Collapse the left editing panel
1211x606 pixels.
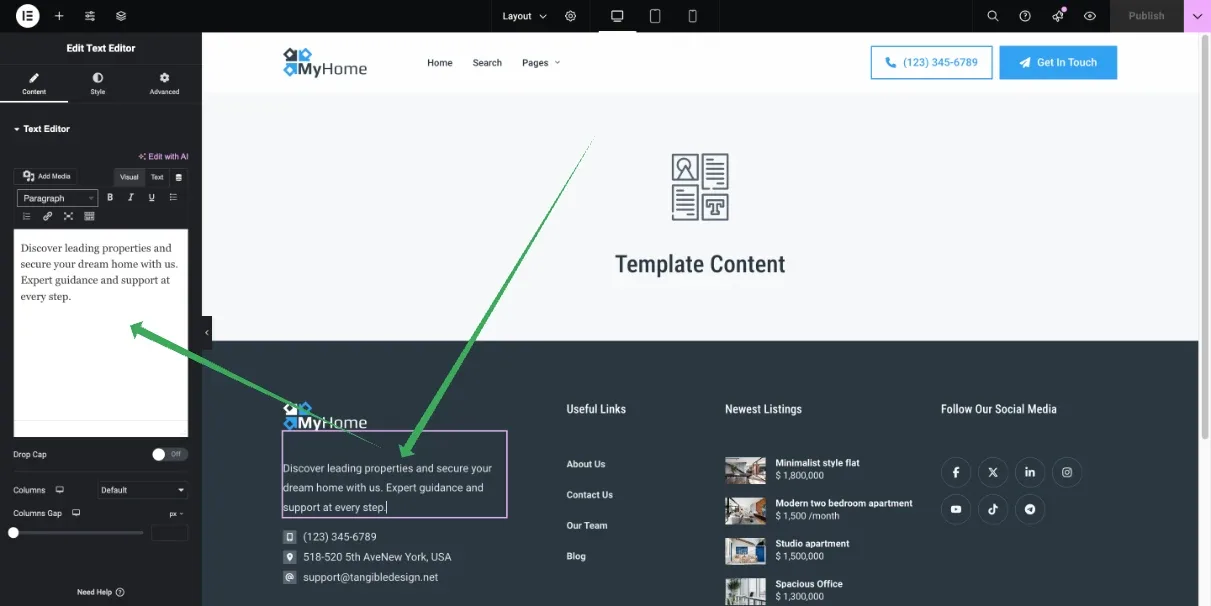[207, 332]
